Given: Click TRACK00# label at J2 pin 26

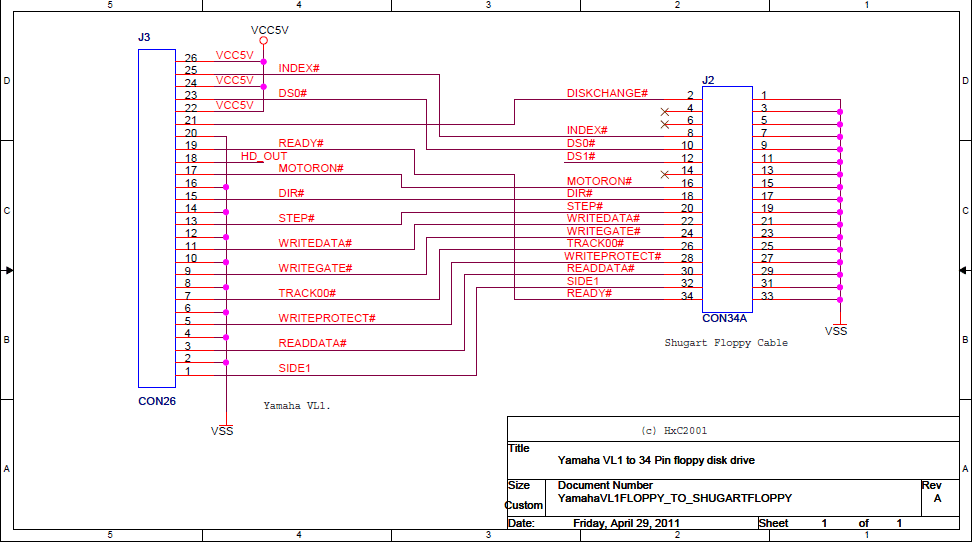Looking at the screenshot, I should [x=594, y=243].
